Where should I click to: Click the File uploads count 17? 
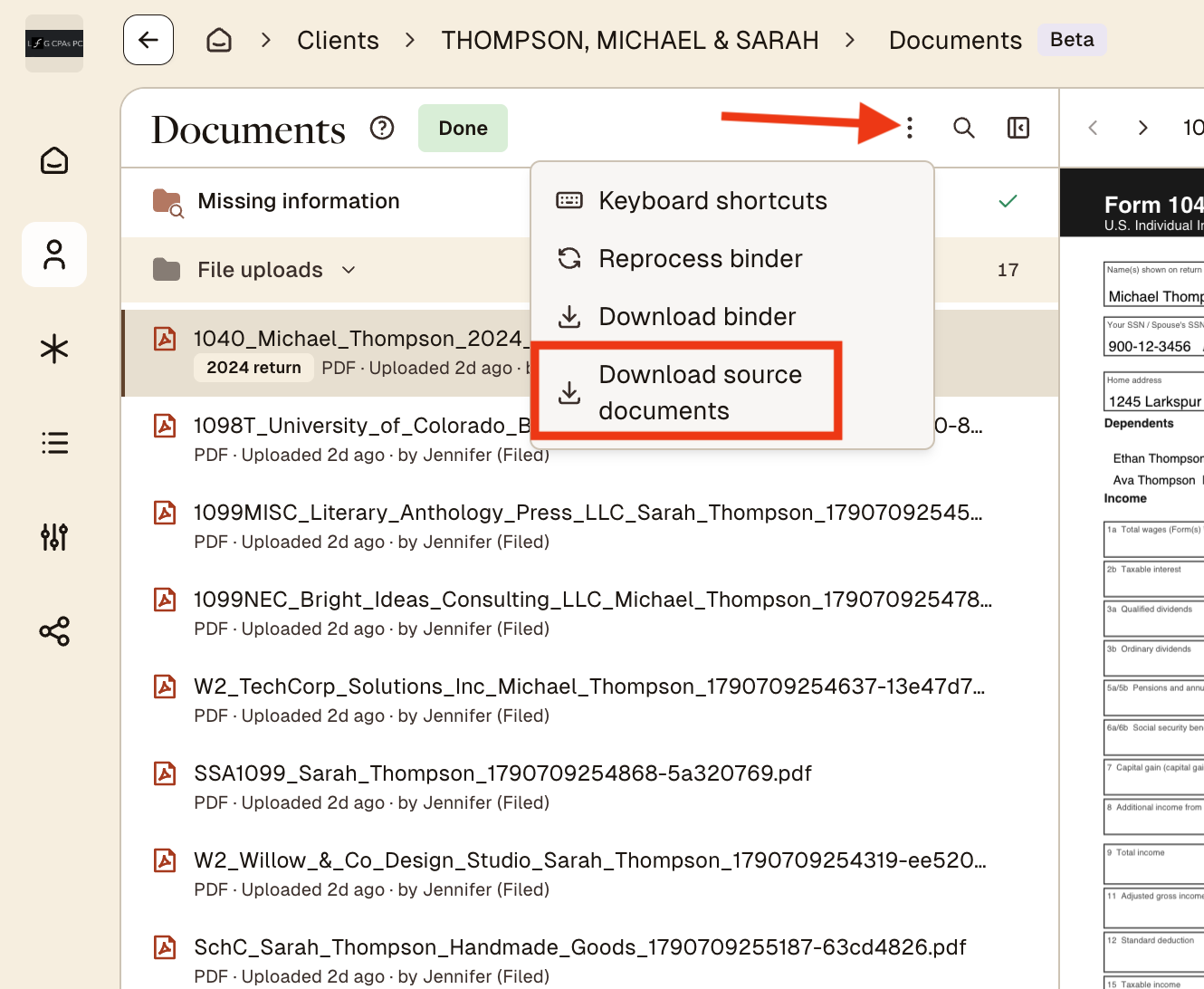tap(1008, 270)
